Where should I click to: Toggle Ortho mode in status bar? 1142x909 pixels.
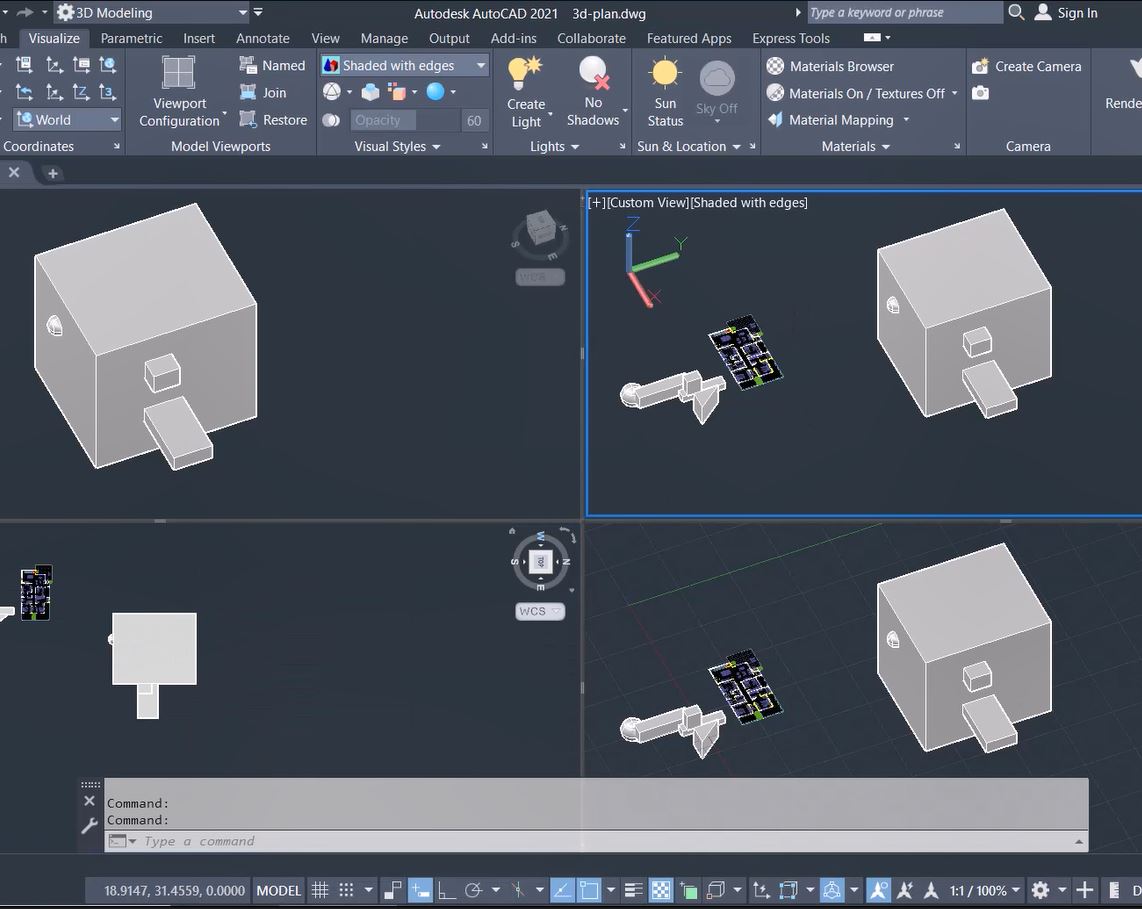click(446, 890)
